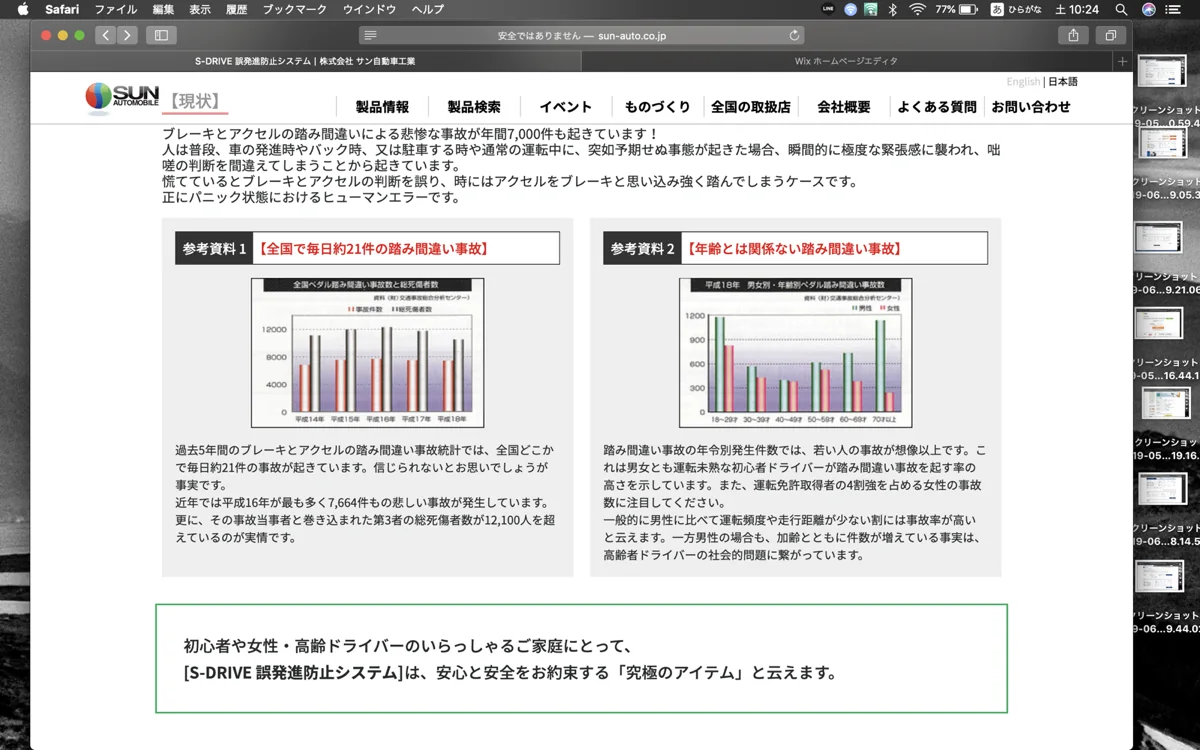Open the お問い合わせ contact page
Viewport: 1200px width, 750px height.
coord(1031,107)
